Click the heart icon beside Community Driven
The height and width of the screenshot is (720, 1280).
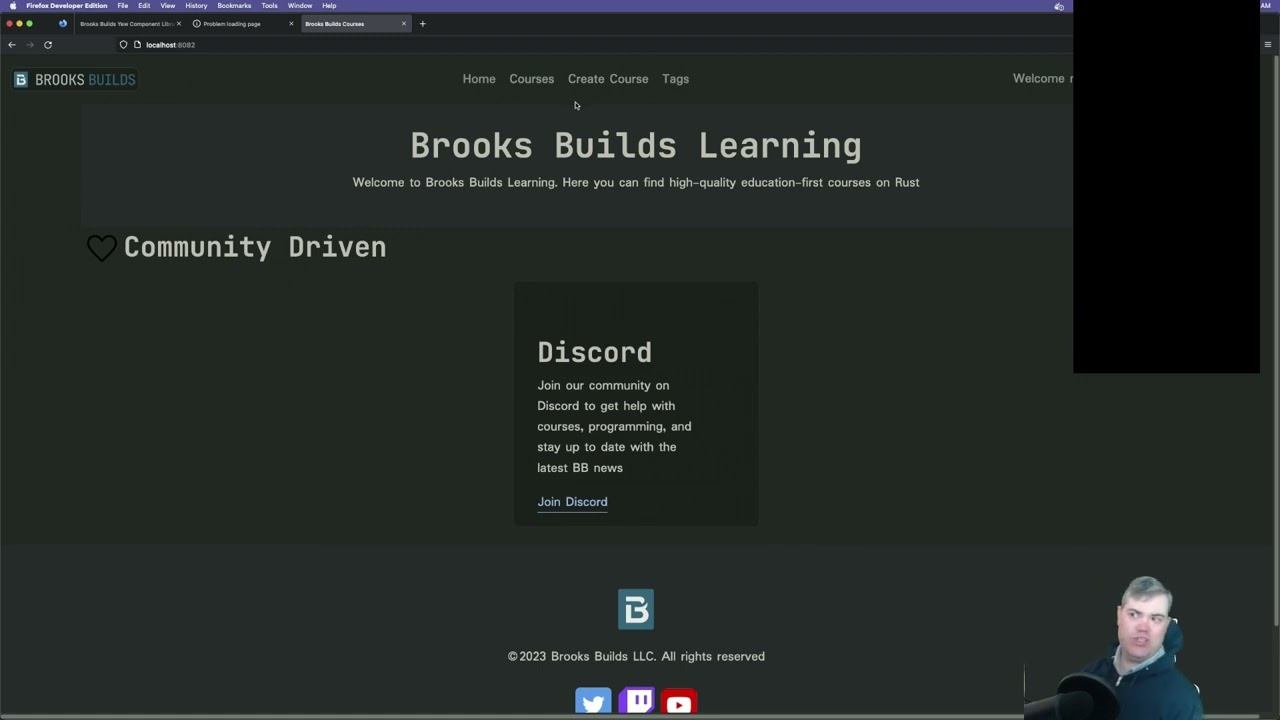(x=102, y=248)
